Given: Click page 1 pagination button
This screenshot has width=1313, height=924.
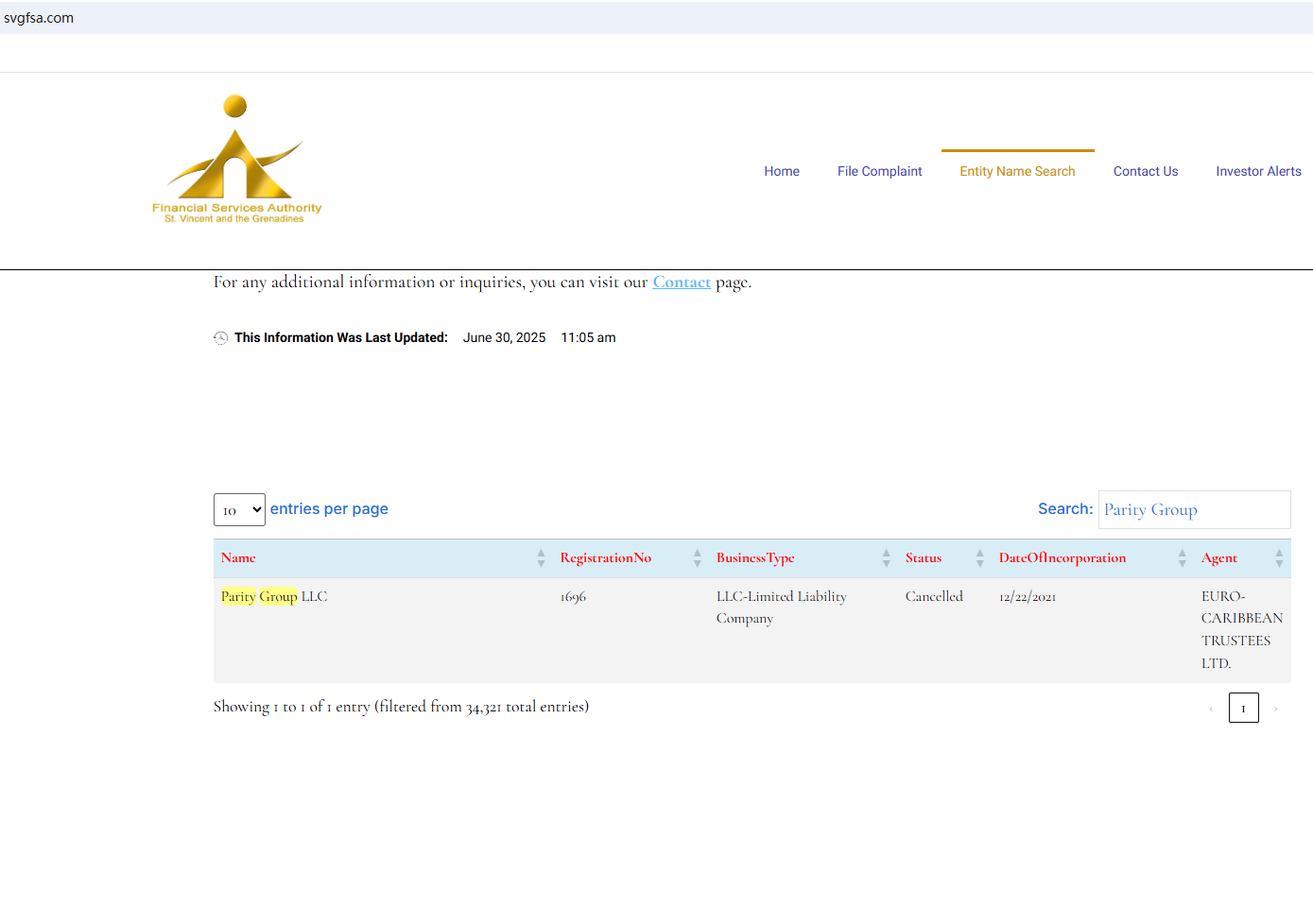Looking at the screenshot, I should (x=1243, y=708).
